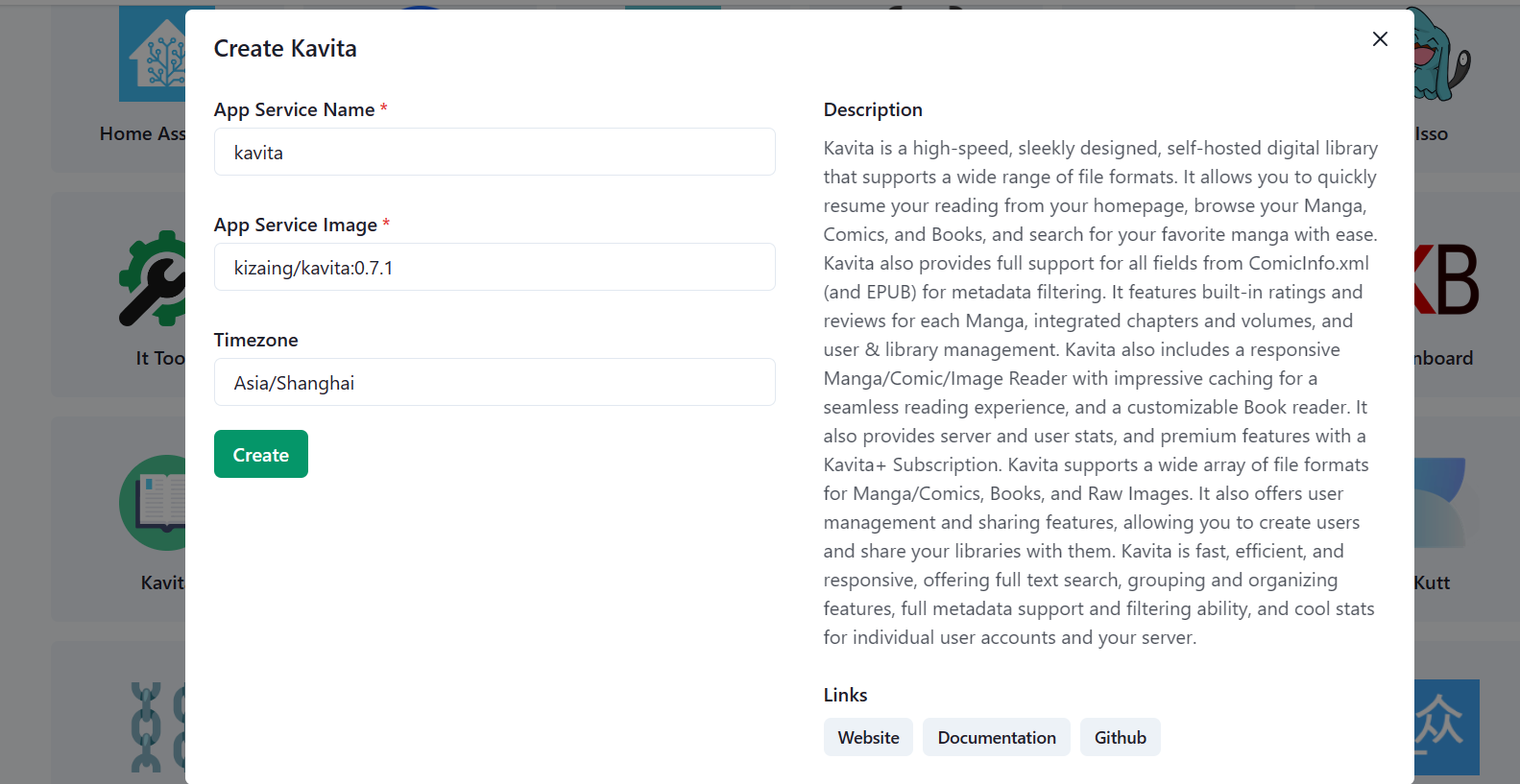This screenshot has width=1520, height=784.
Task: Select the Isso blue mascot icon
Action: coord(1442,56)
